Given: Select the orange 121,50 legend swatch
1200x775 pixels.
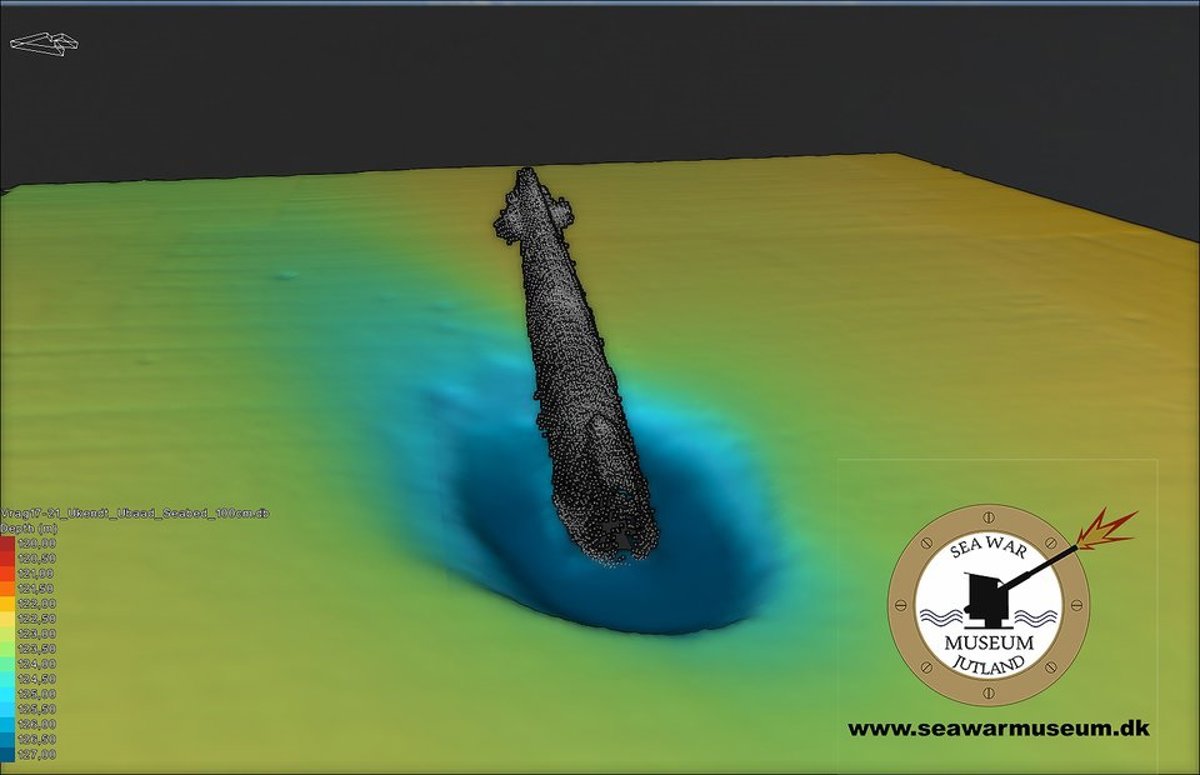Looking at the screenshot, I should (7, 588).
